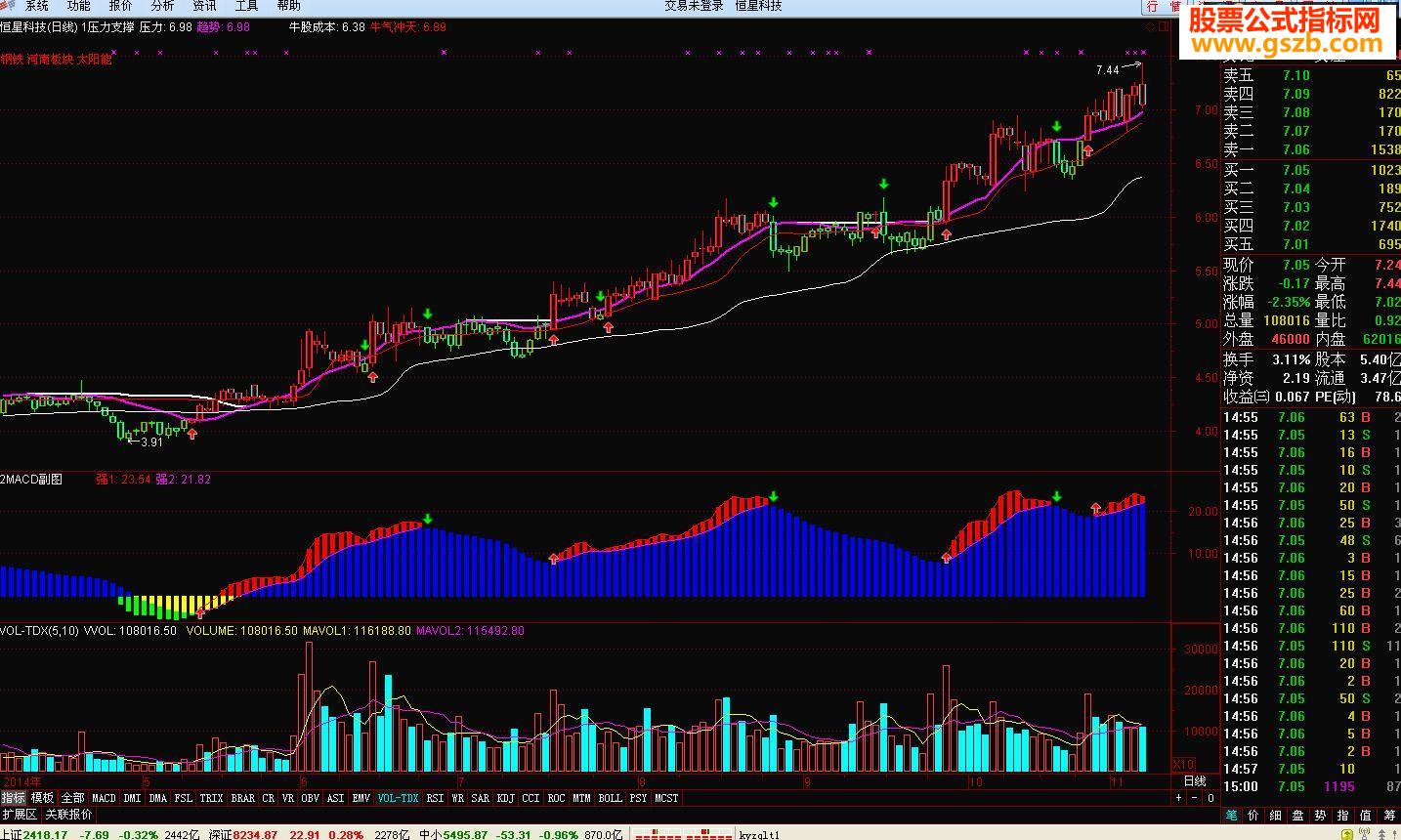Switch to the 全部 indicators tab
The image size is (1401, 840).
click(72, 798)
